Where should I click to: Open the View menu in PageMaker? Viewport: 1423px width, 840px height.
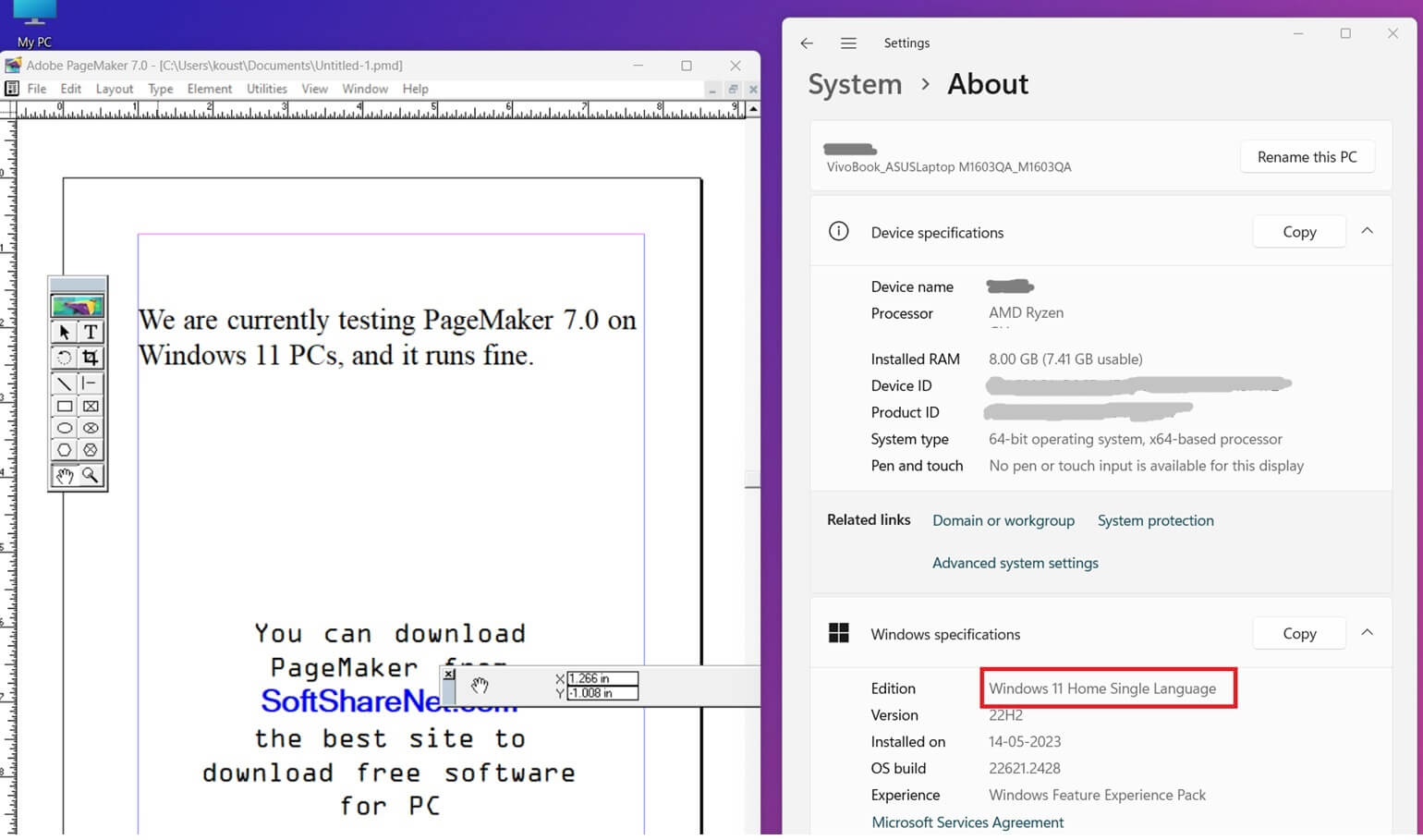click(315, 89)
